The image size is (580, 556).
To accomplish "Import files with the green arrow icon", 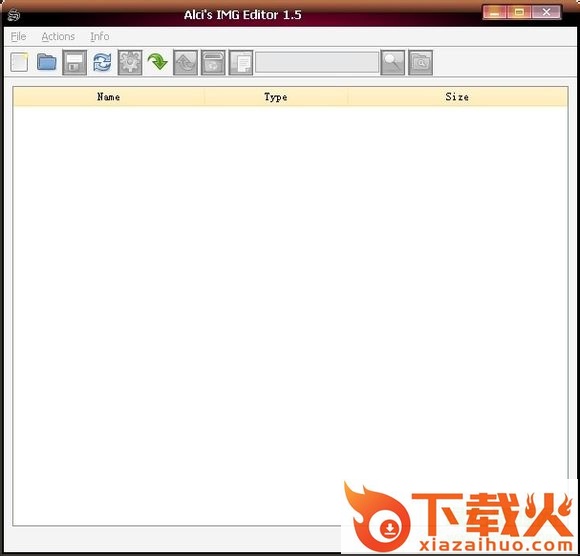I will click(158, 62).
